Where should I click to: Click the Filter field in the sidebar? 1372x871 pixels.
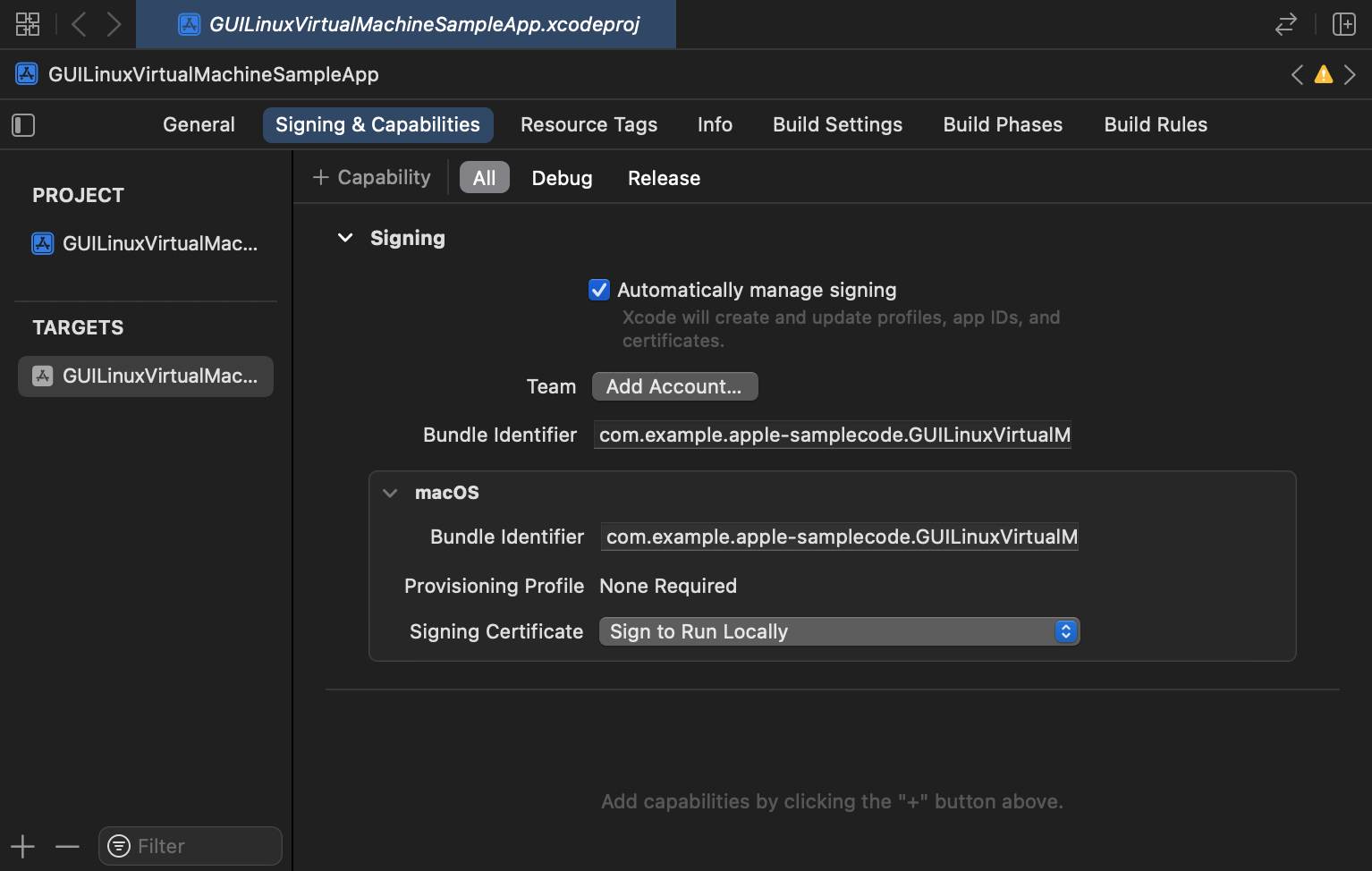pyautogui.click(x=190, y=846)
